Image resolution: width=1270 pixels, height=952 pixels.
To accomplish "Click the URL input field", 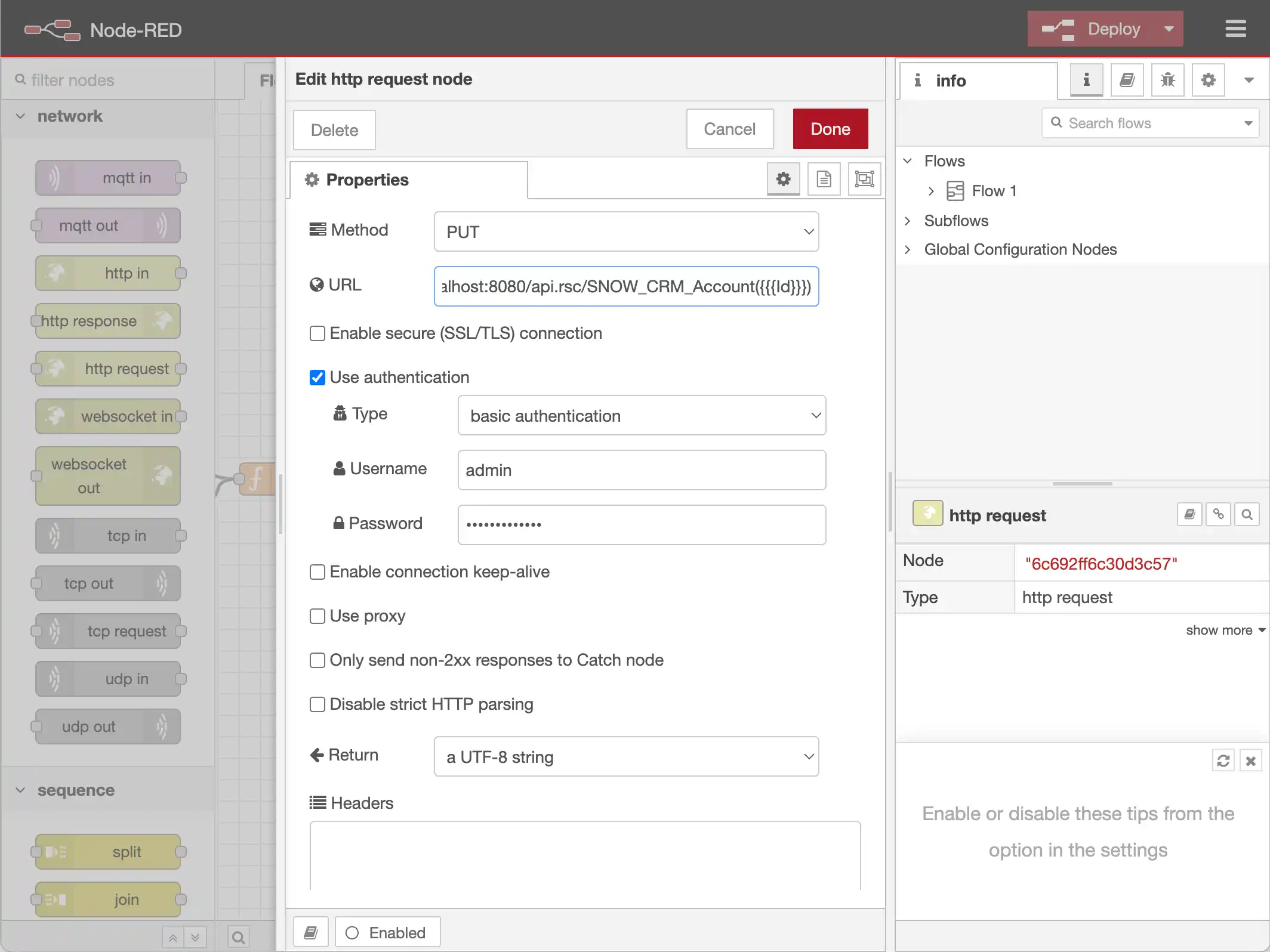I will click(x=626, y=286).
